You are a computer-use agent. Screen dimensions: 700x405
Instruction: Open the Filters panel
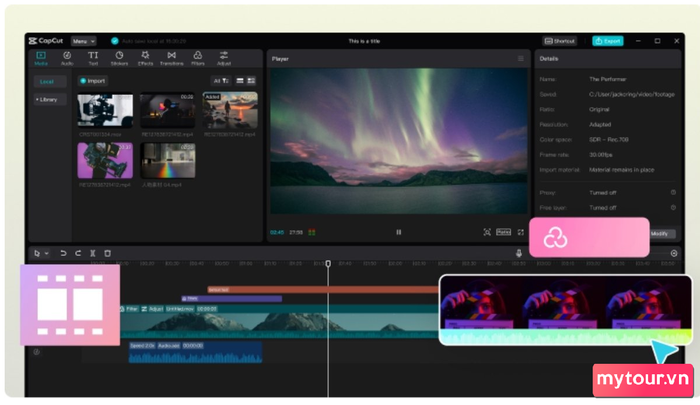coord(198,58)
